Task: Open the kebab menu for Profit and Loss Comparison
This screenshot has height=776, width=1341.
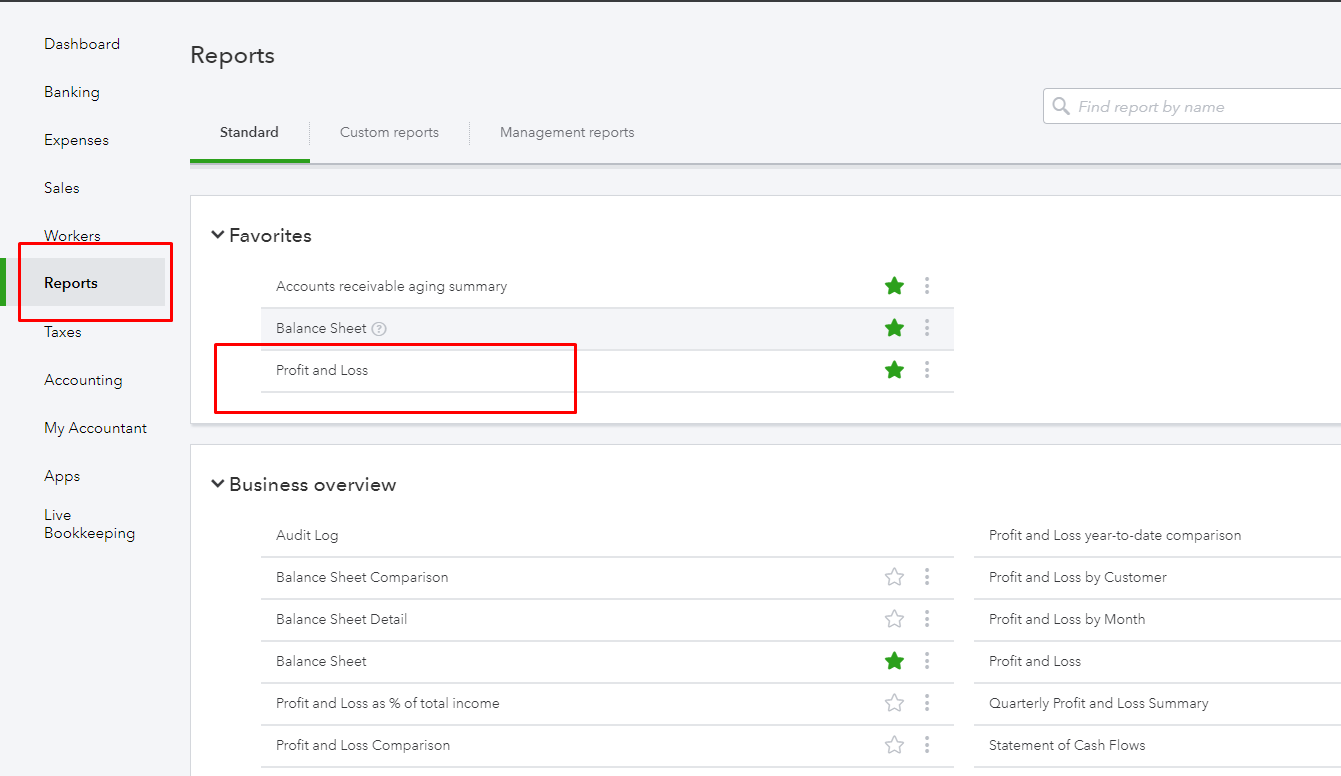Action: 926,745
